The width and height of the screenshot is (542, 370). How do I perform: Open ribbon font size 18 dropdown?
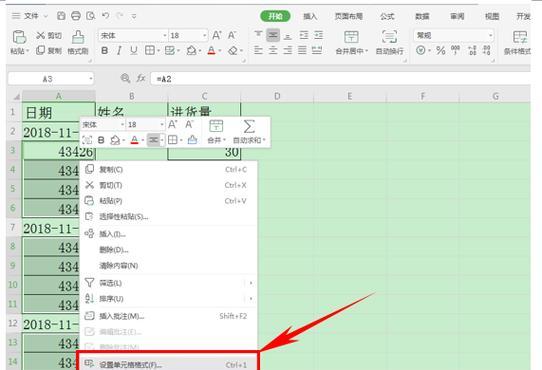click(x=205, y=36)
